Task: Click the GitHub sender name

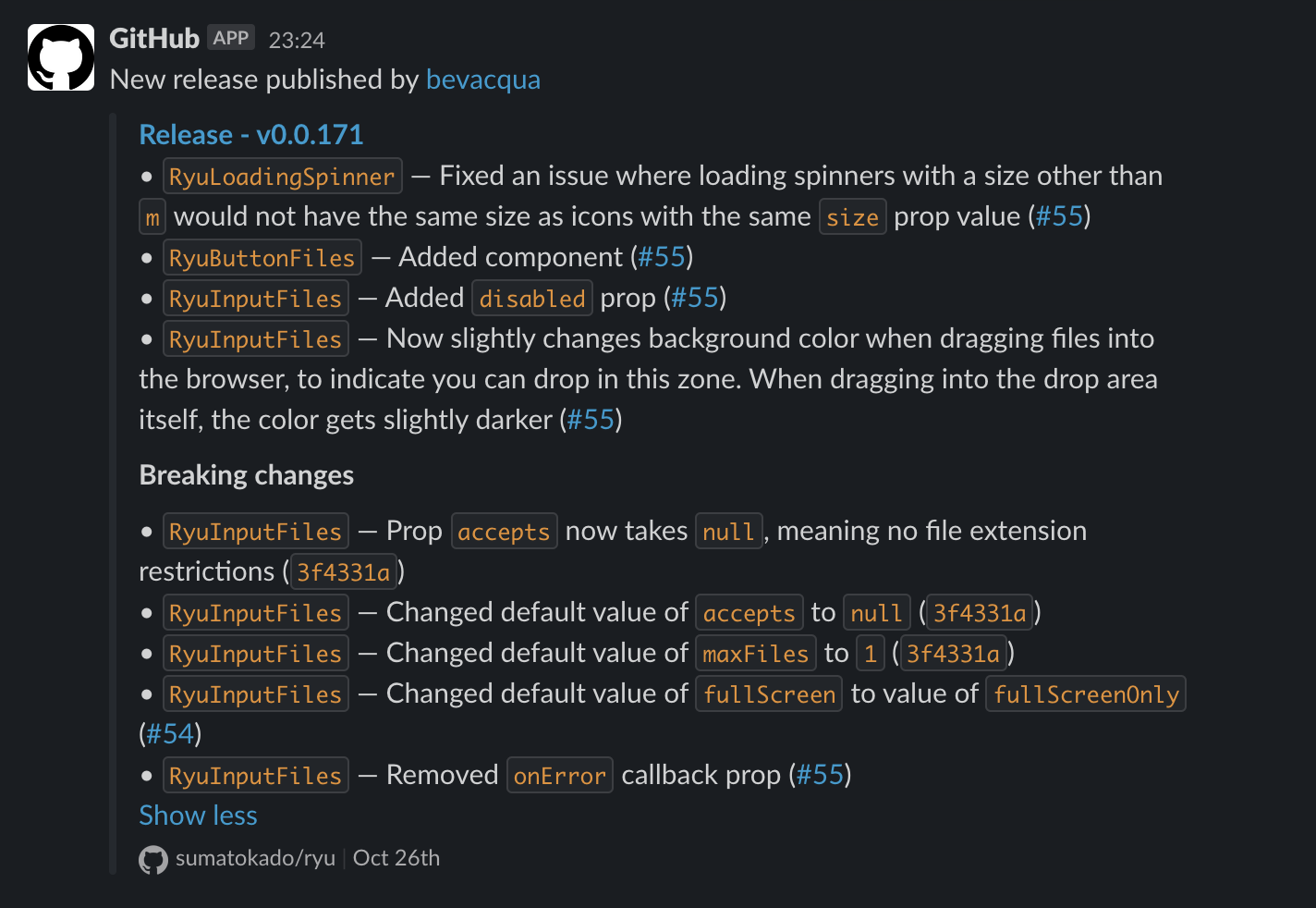Action: (154, 39)
